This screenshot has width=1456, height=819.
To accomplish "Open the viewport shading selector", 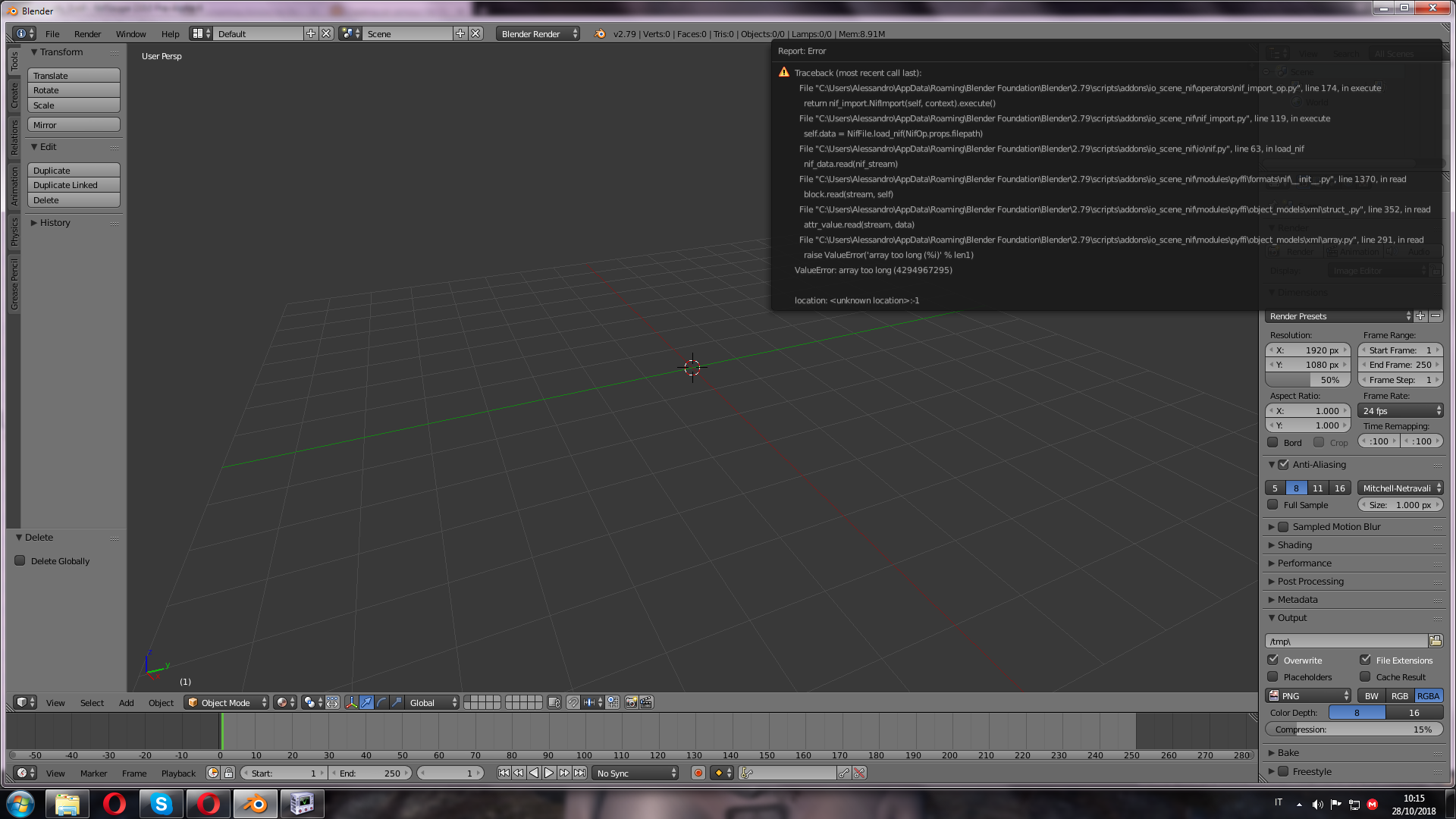I will pyautogui.click(x=285, y=702).
